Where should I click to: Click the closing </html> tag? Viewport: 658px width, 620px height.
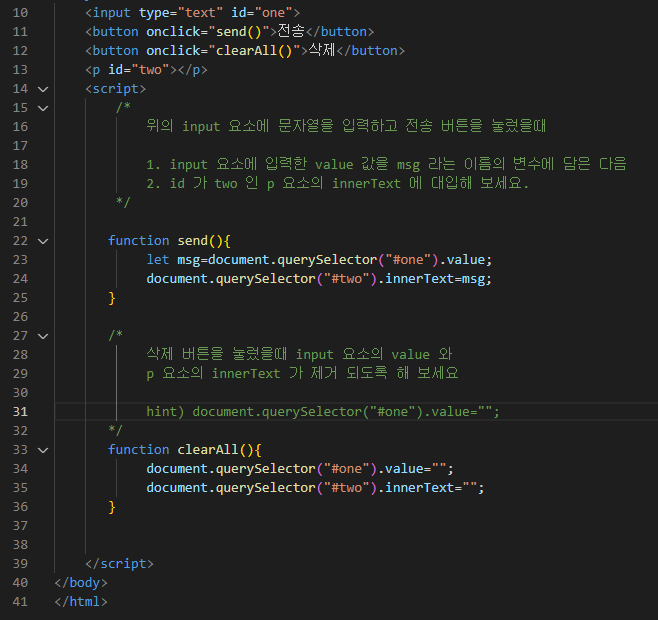[81, 602]
